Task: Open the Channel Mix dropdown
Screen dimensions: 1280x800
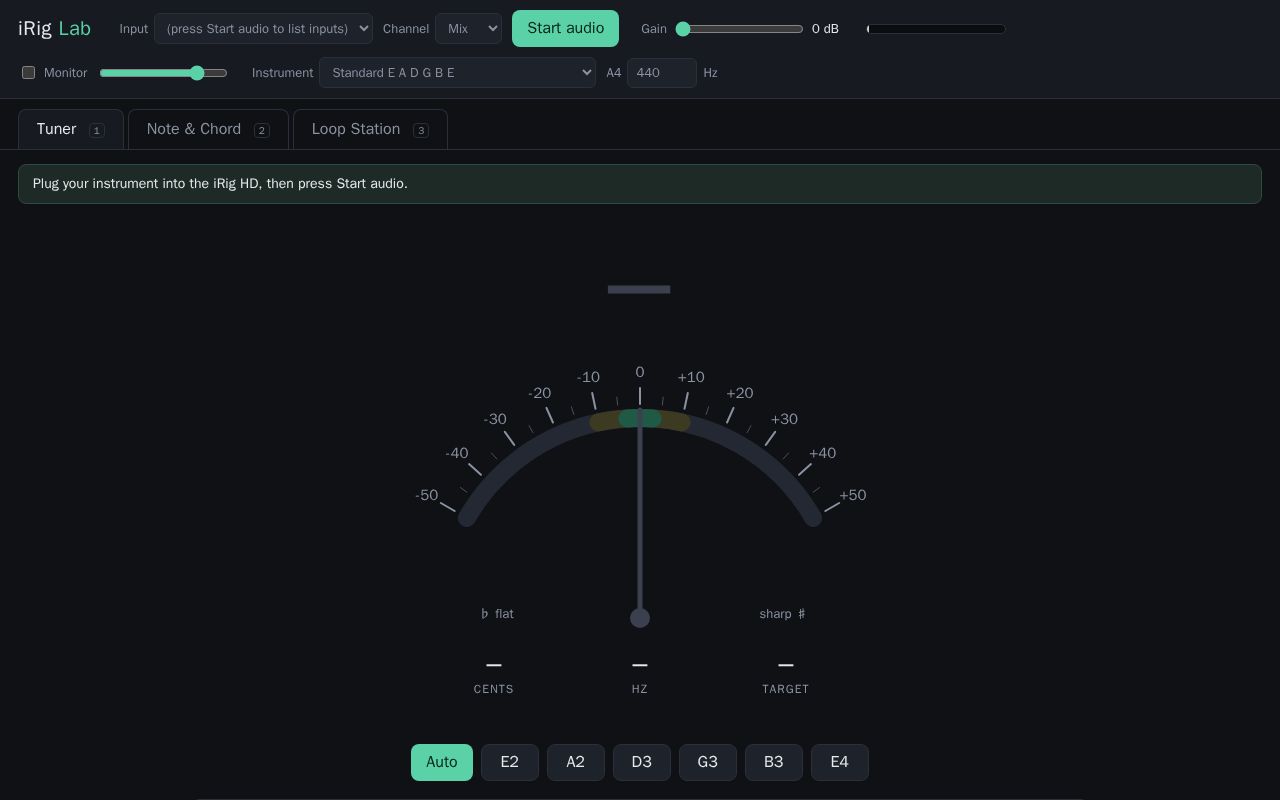Action: pos(468,29)
